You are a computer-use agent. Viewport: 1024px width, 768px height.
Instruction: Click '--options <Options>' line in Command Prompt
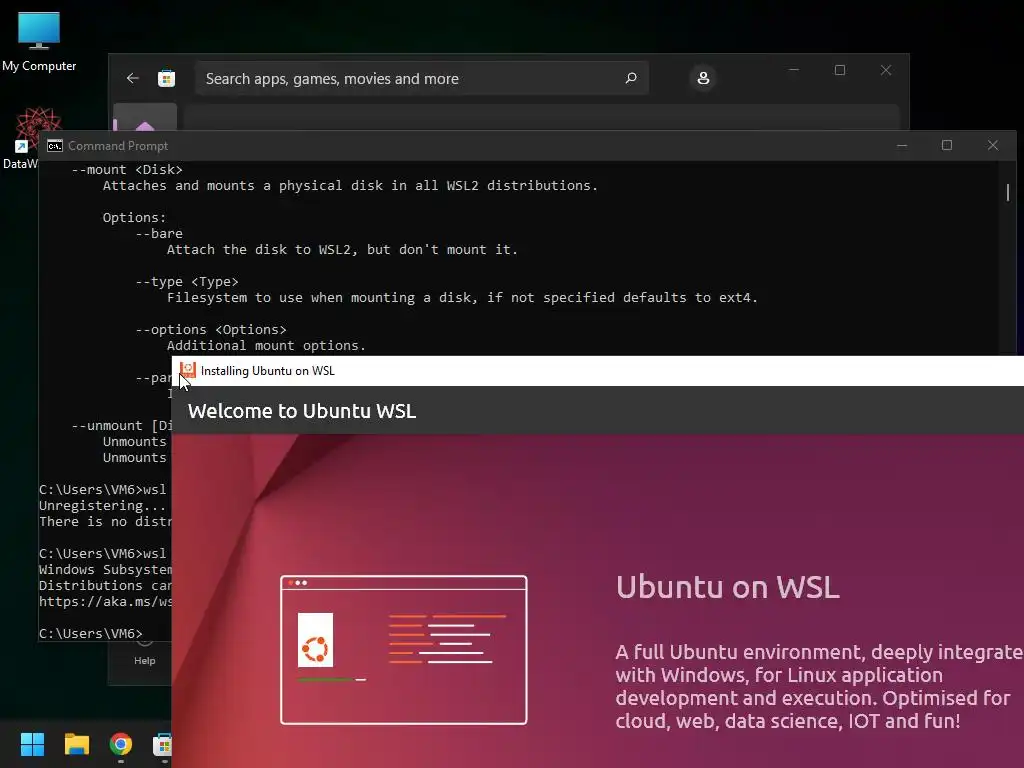point(211,330)
